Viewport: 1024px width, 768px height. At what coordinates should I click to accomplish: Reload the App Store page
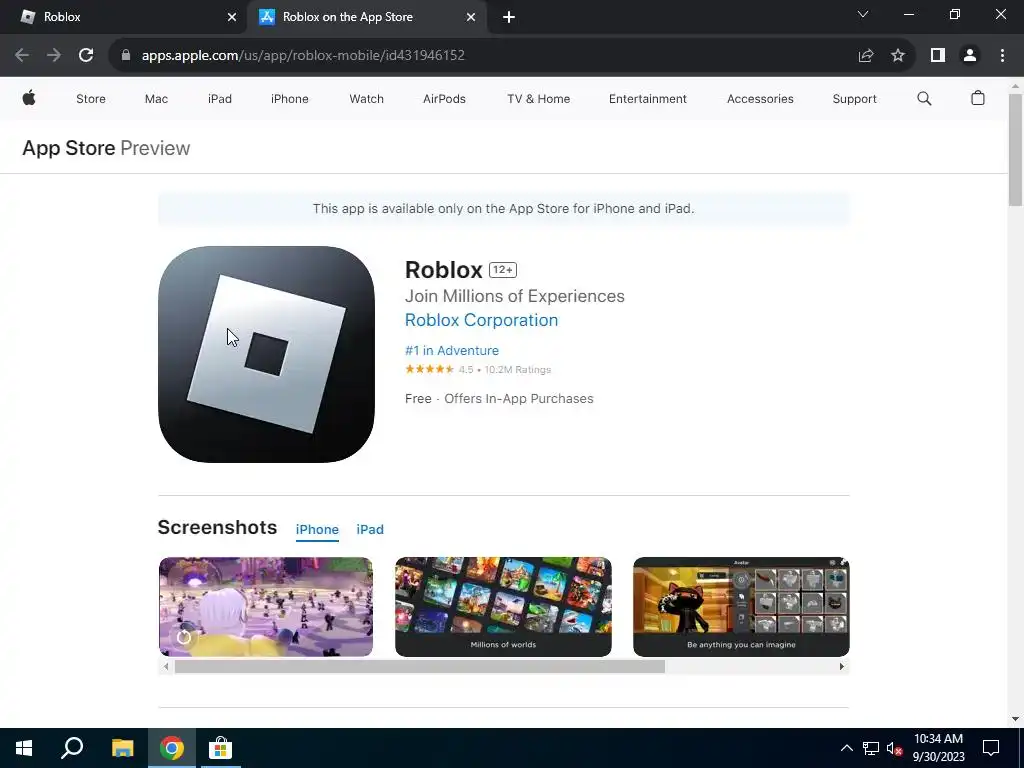pyautogui.click(x=86, y=56)
